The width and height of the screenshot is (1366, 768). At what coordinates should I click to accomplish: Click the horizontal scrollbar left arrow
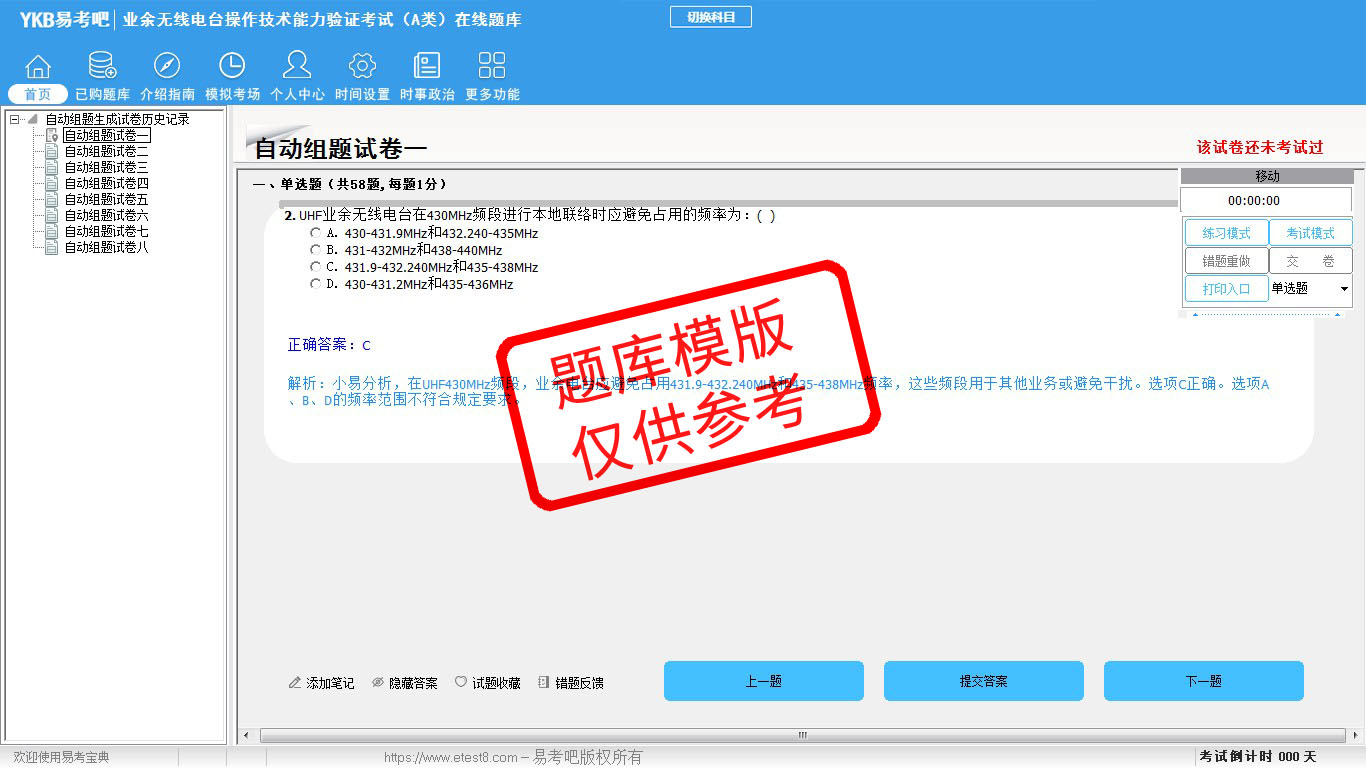(x=247, y=736)
